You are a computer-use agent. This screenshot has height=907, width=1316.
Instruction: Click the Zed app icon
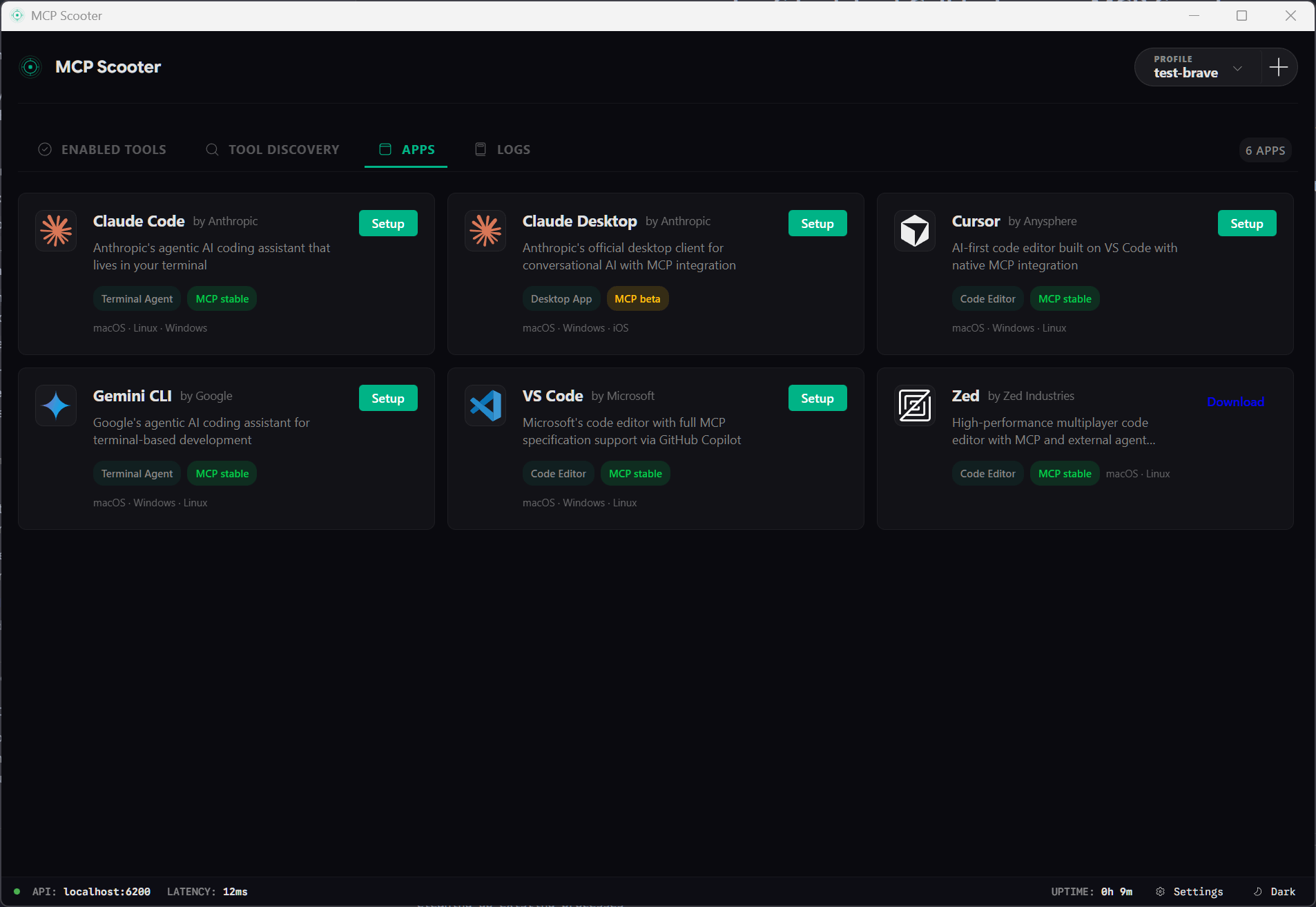[x=915, y=405]
